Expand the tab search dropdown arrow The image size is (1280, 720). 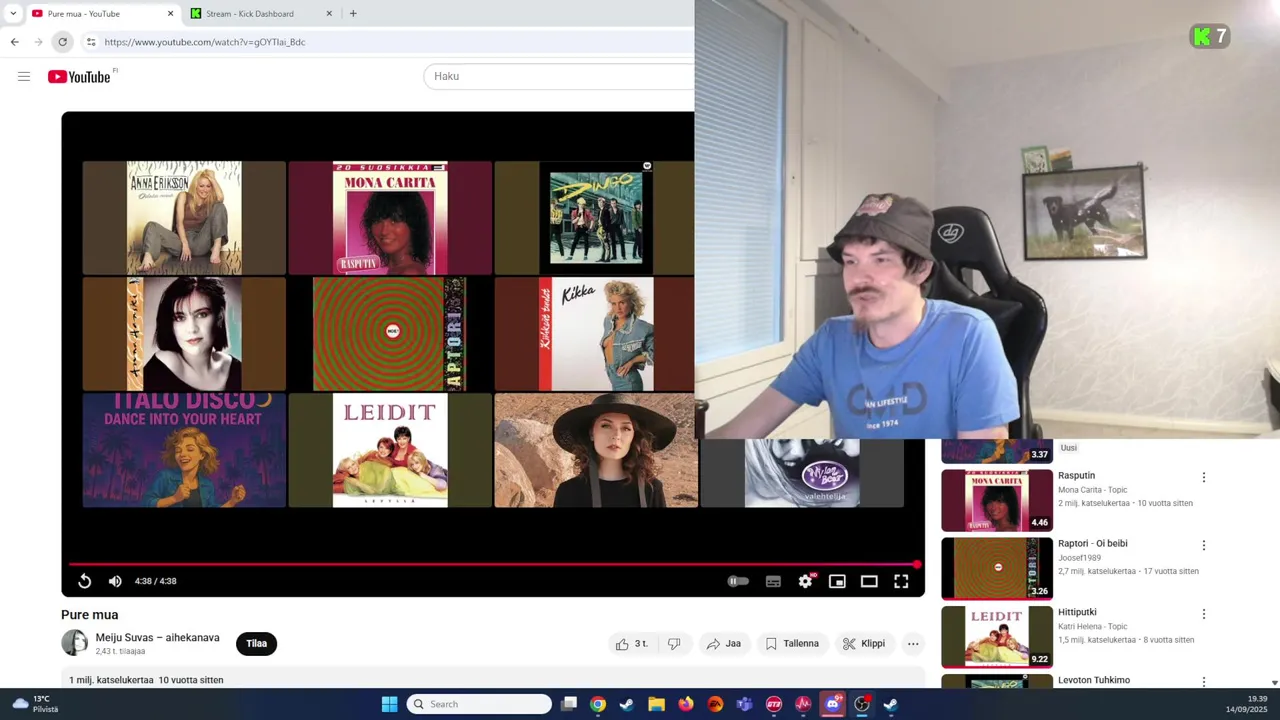click(13, 14)
